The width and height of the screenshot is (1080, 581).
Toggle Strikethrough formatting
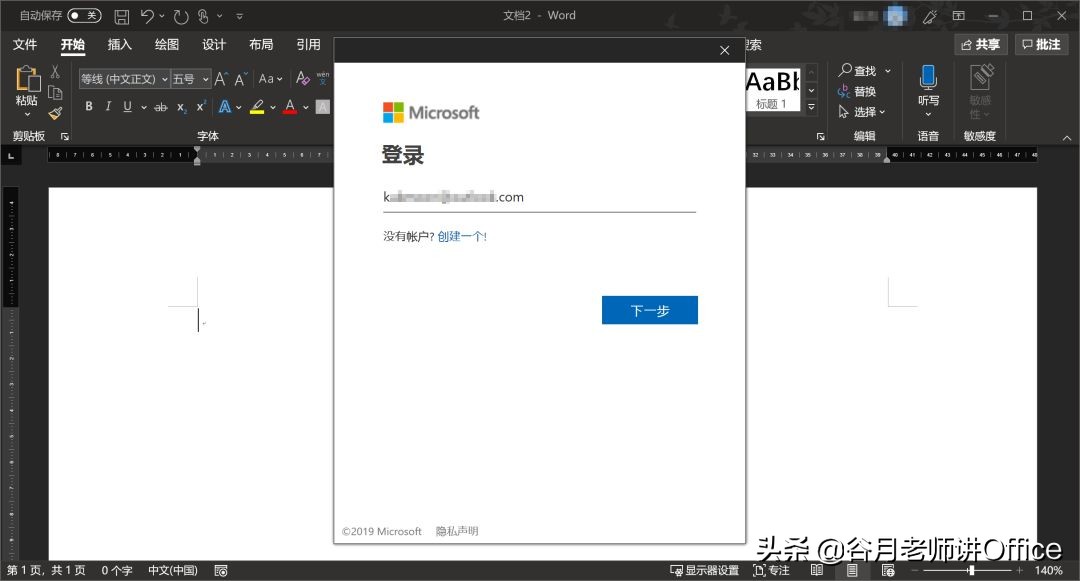click(x=160, y=107)
